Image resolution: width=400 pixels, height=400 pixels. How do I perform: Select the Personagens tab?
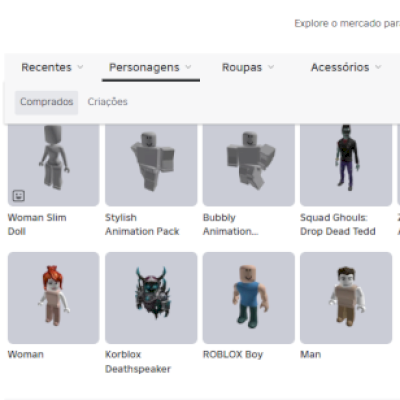click(x=144, y=67)
